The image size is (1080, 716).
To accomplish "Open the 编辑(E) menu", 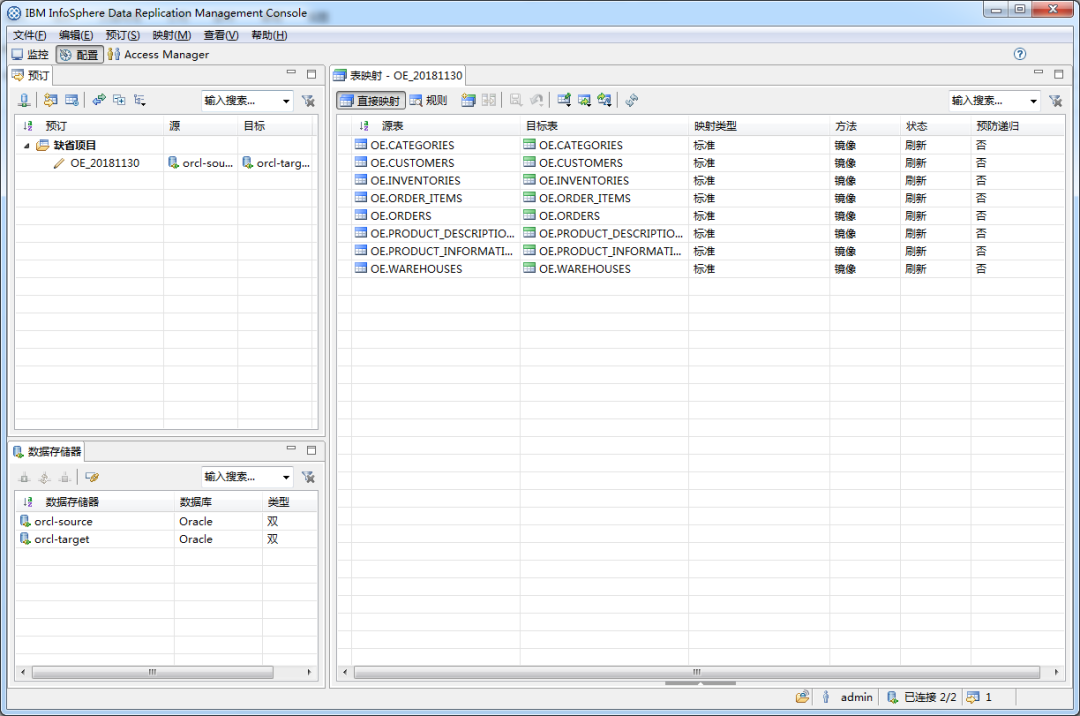I will 76,35.
